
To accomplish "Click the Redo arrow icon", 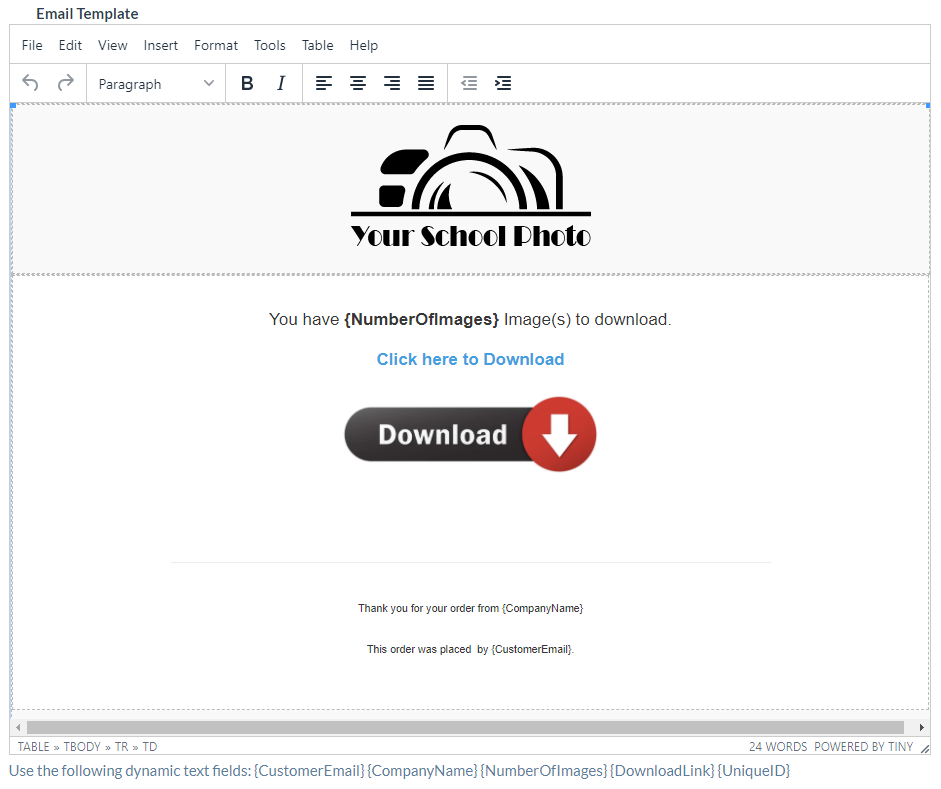I will (x=66, y=83).
